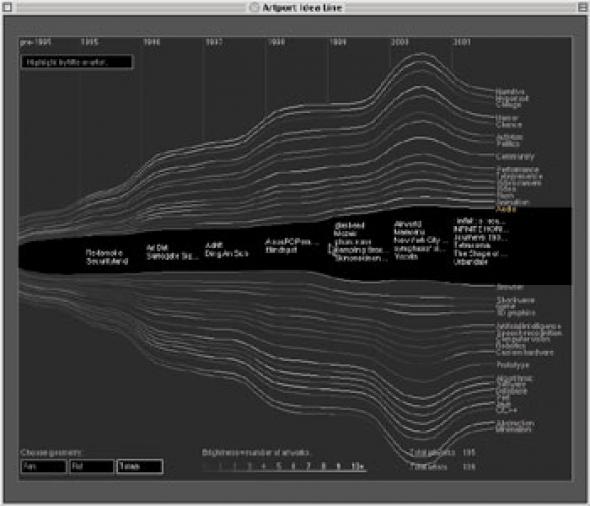Click the Highlight by title or artist field
The width and height of the screenshot is (590, 506).
coord(77,62)
